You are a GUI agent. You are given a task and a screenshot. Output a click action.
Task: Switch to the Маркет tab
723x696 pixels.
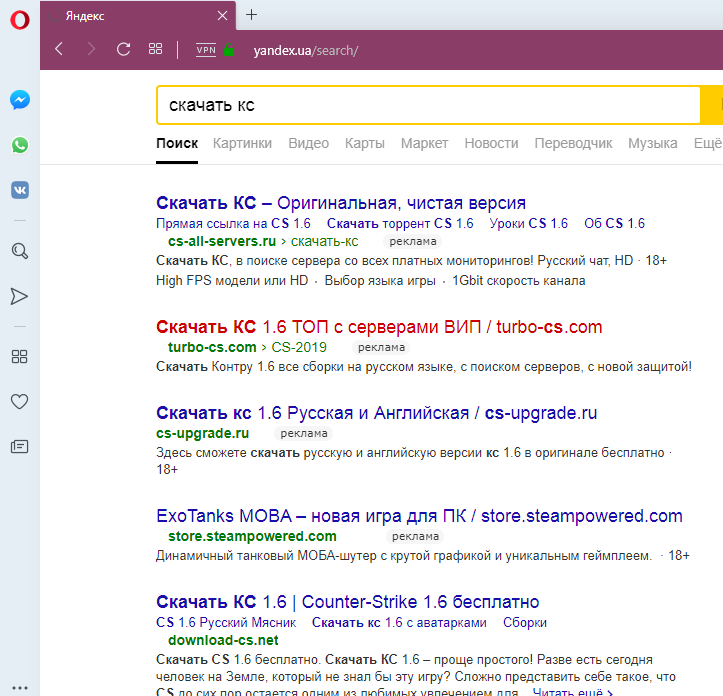tap(424, 143)
